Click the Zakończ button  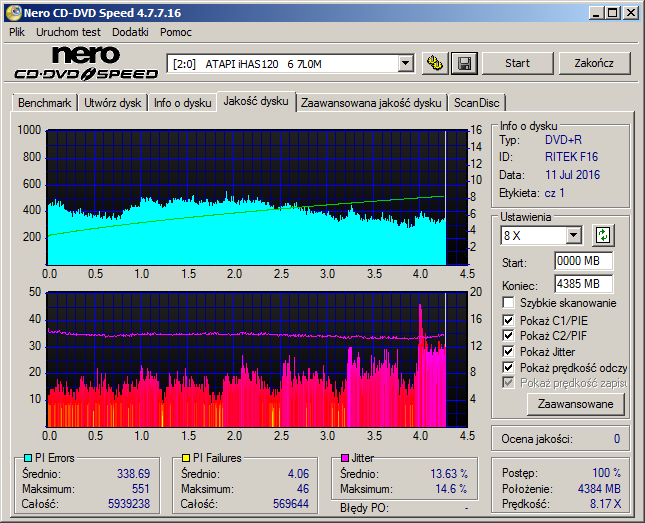[x=594, y=63]
